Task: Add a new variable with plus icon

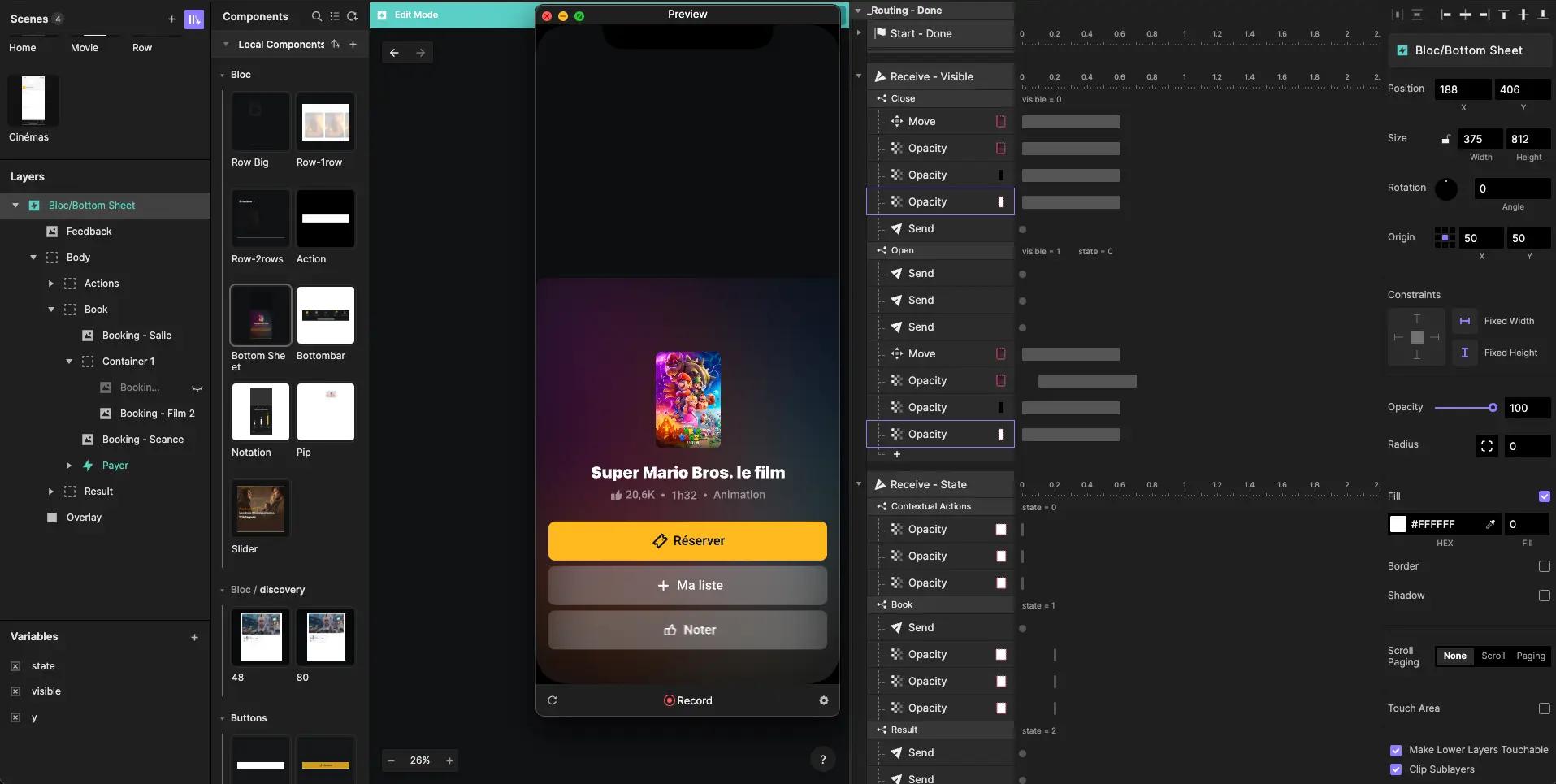Action: click(194, 637)
